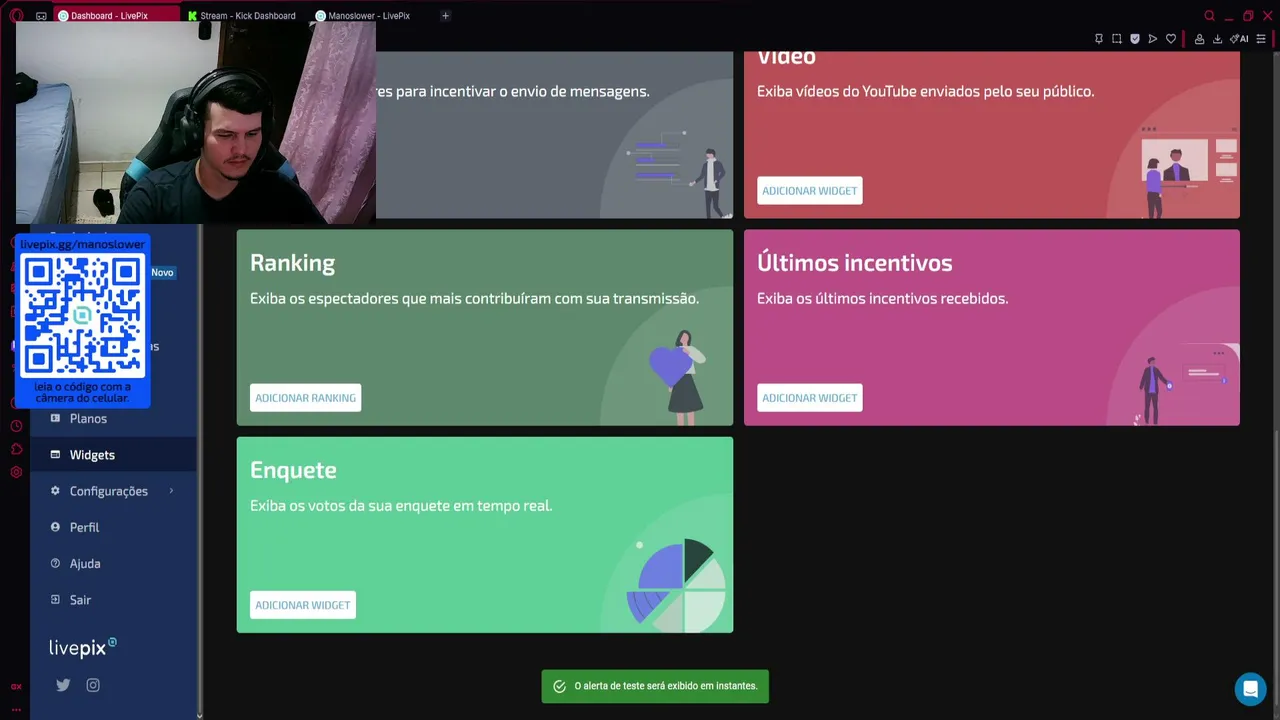Click the send arrow icon in the toolbar
This screenshot has width=1280, height=720.
point(1153,39)
